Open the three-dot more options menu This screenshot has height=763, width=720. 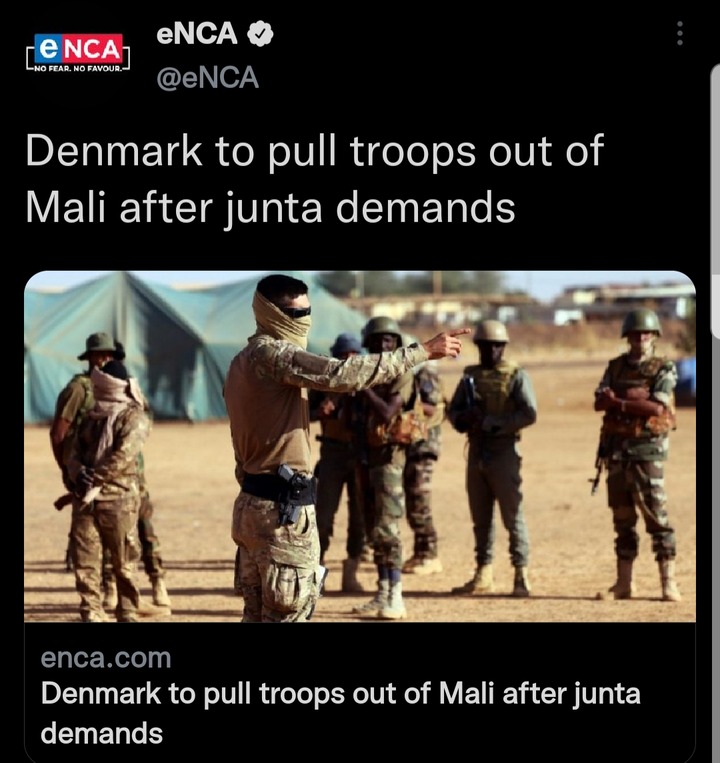click(x=680, y=34)
